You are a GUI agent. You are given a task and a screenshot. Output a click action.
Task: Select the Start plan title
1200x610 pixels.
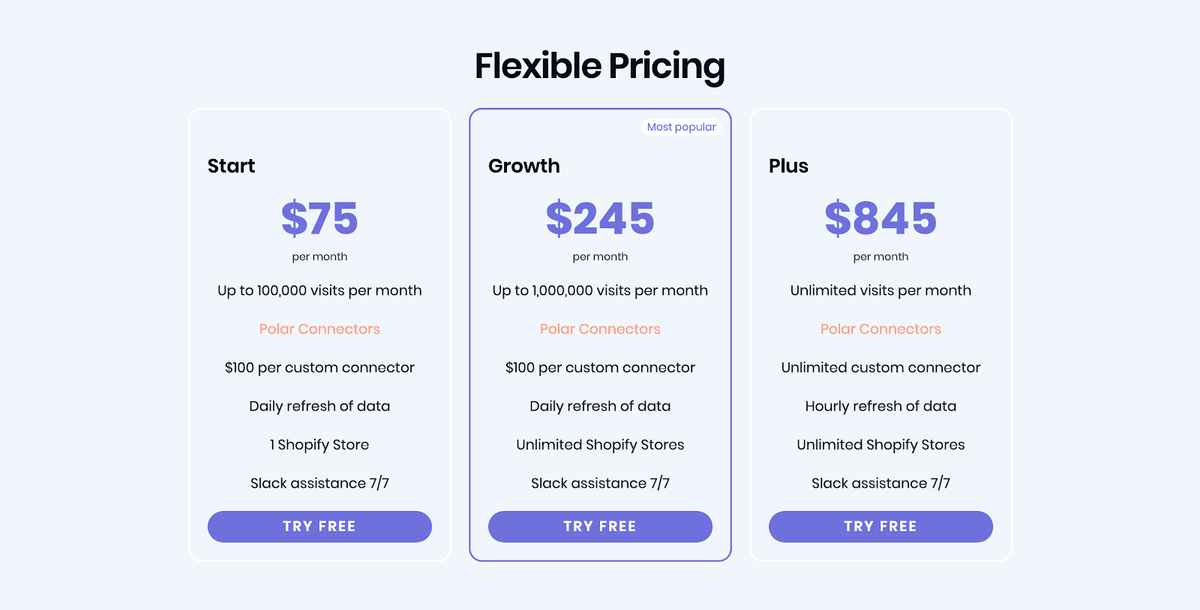coord(231,166)
